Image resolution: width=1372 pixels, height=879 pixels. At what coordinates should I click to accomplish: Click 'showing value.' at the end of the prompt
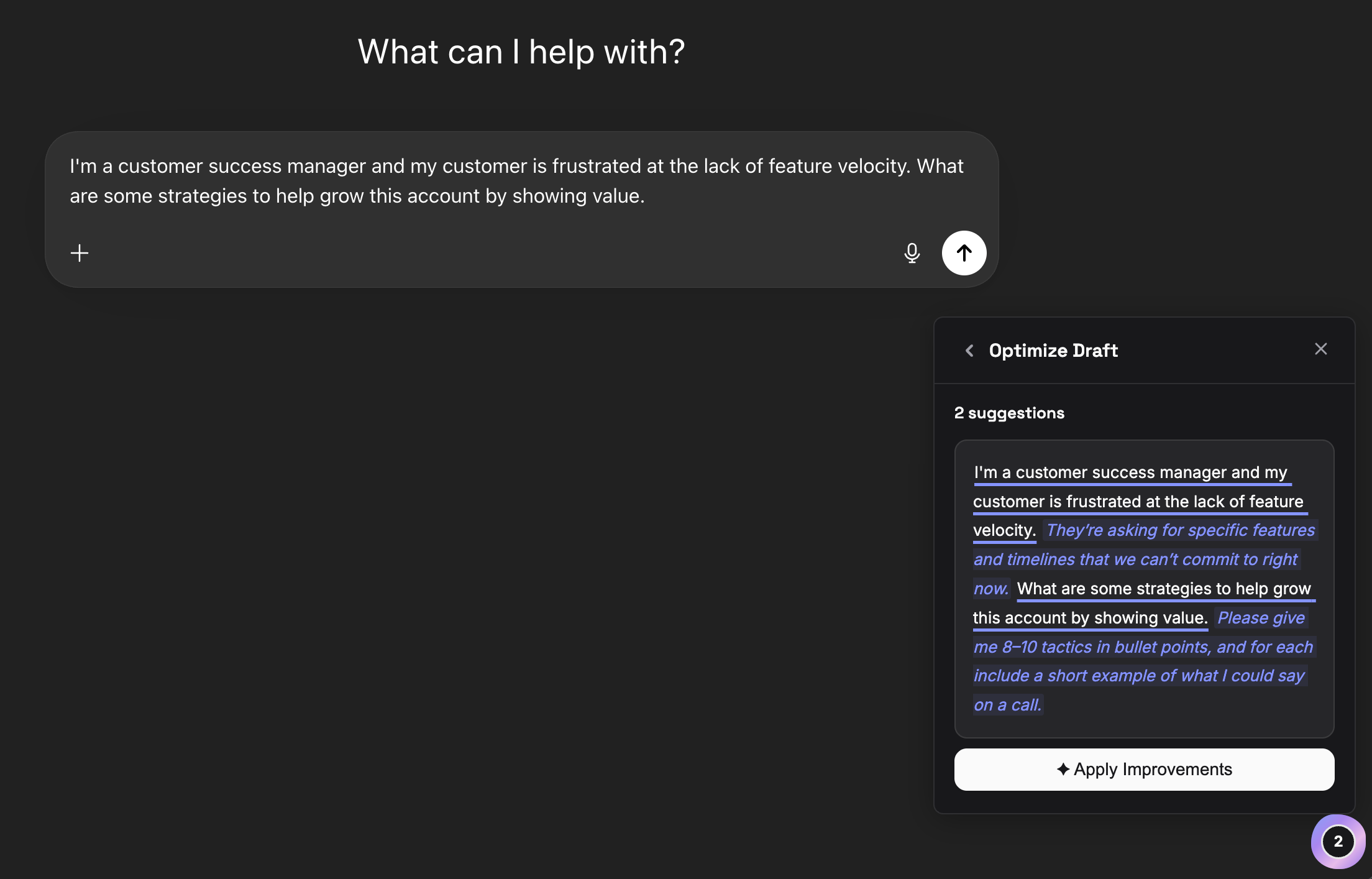578,196
